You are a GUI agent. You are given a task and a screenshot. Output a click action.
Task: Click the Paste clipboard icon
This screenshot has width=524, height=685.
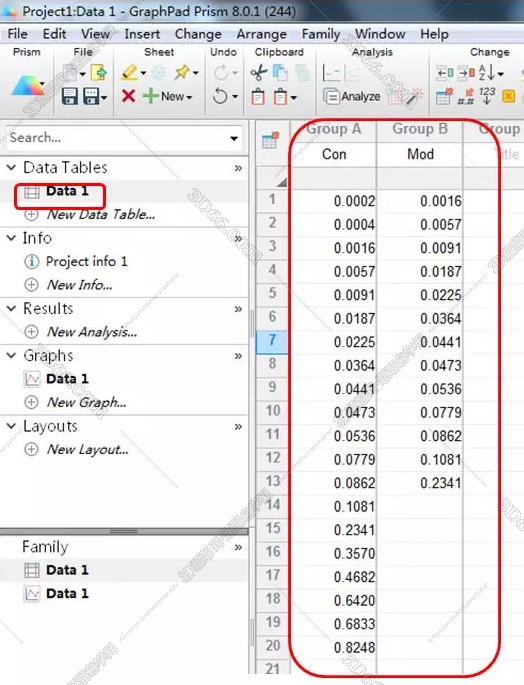(258, 97)
